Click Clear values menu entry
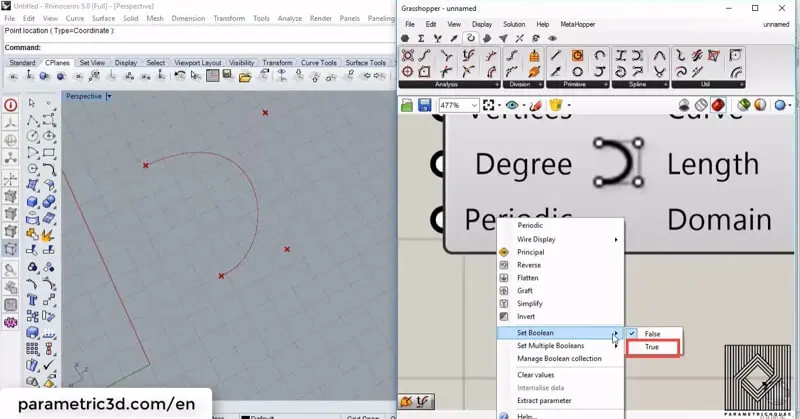Image resolution: width=800 pixels, height=419 pixels. (537, 375)
